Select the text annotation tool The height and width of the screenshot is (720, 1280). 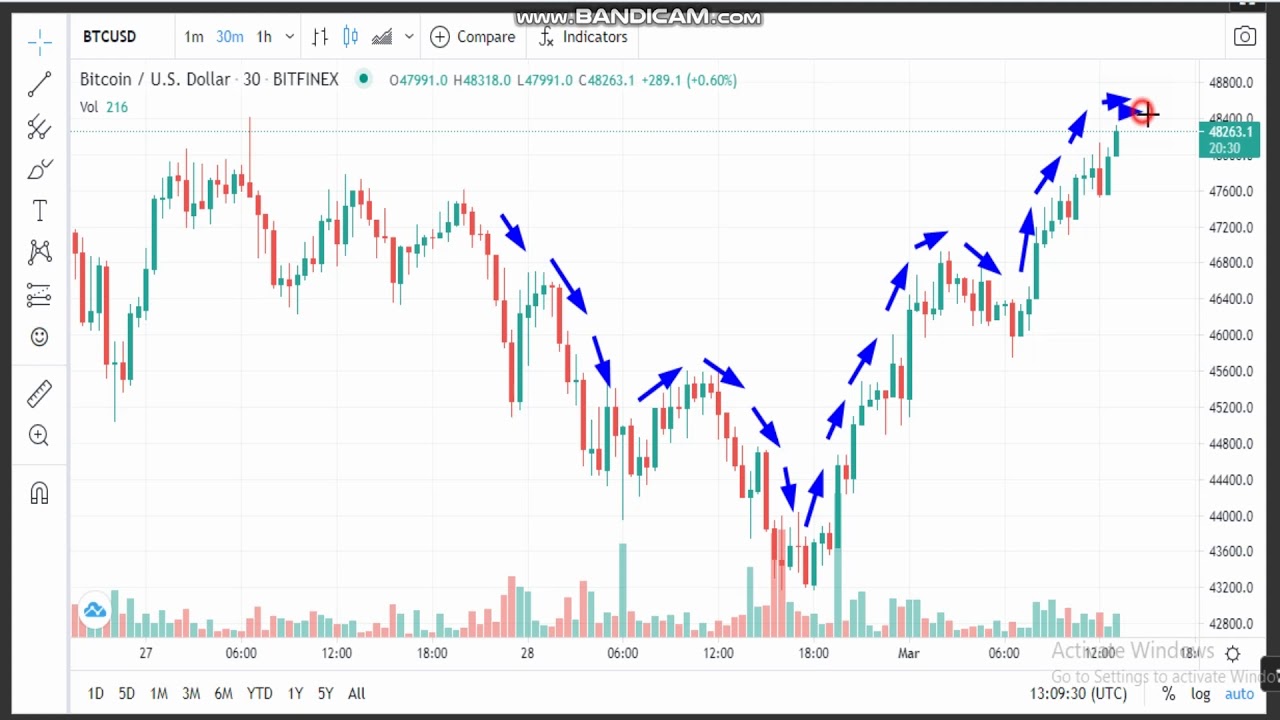39,211
